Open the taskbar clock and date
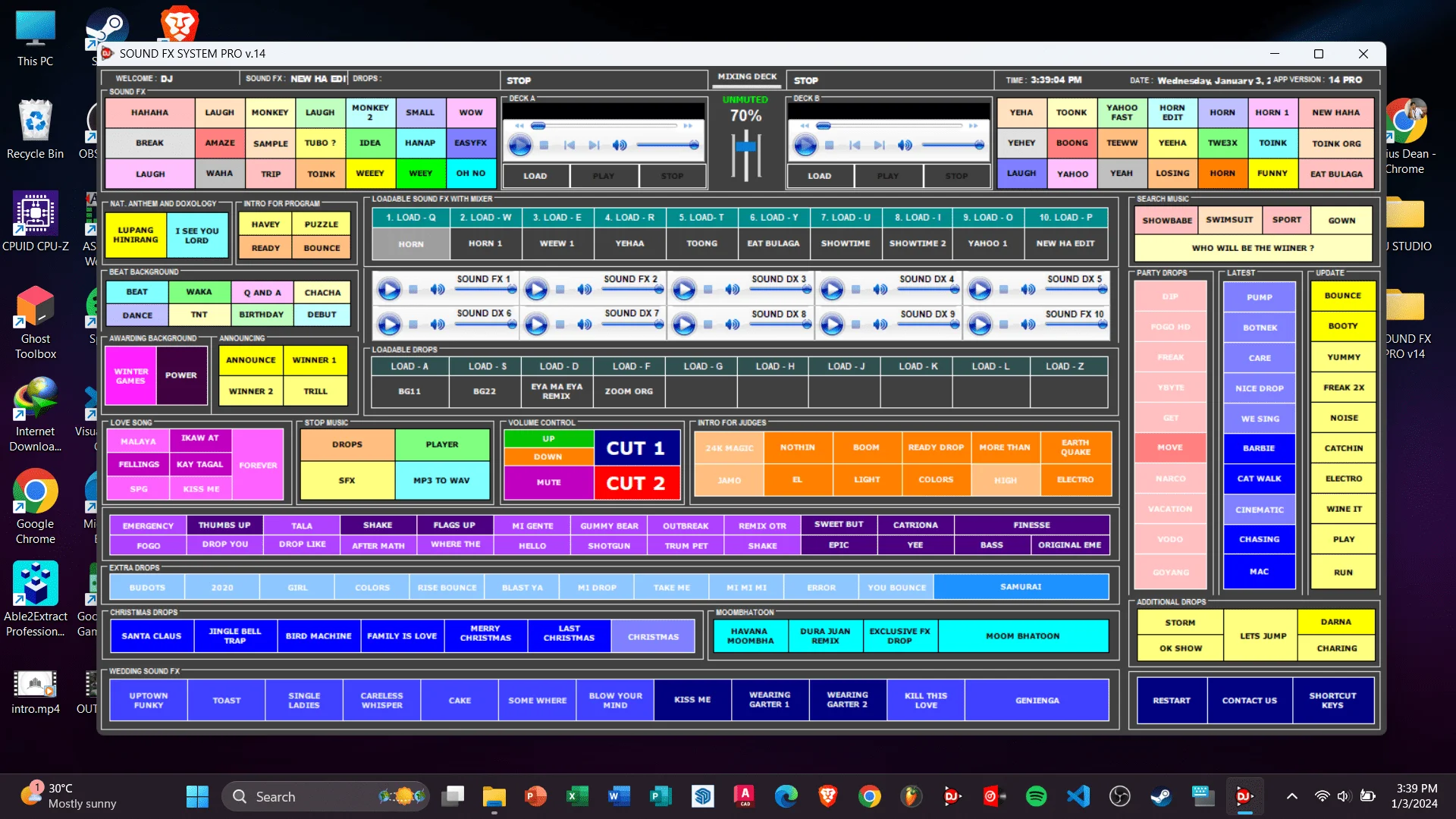This screenshot has width=1456, height=819. pos(1416,796)
